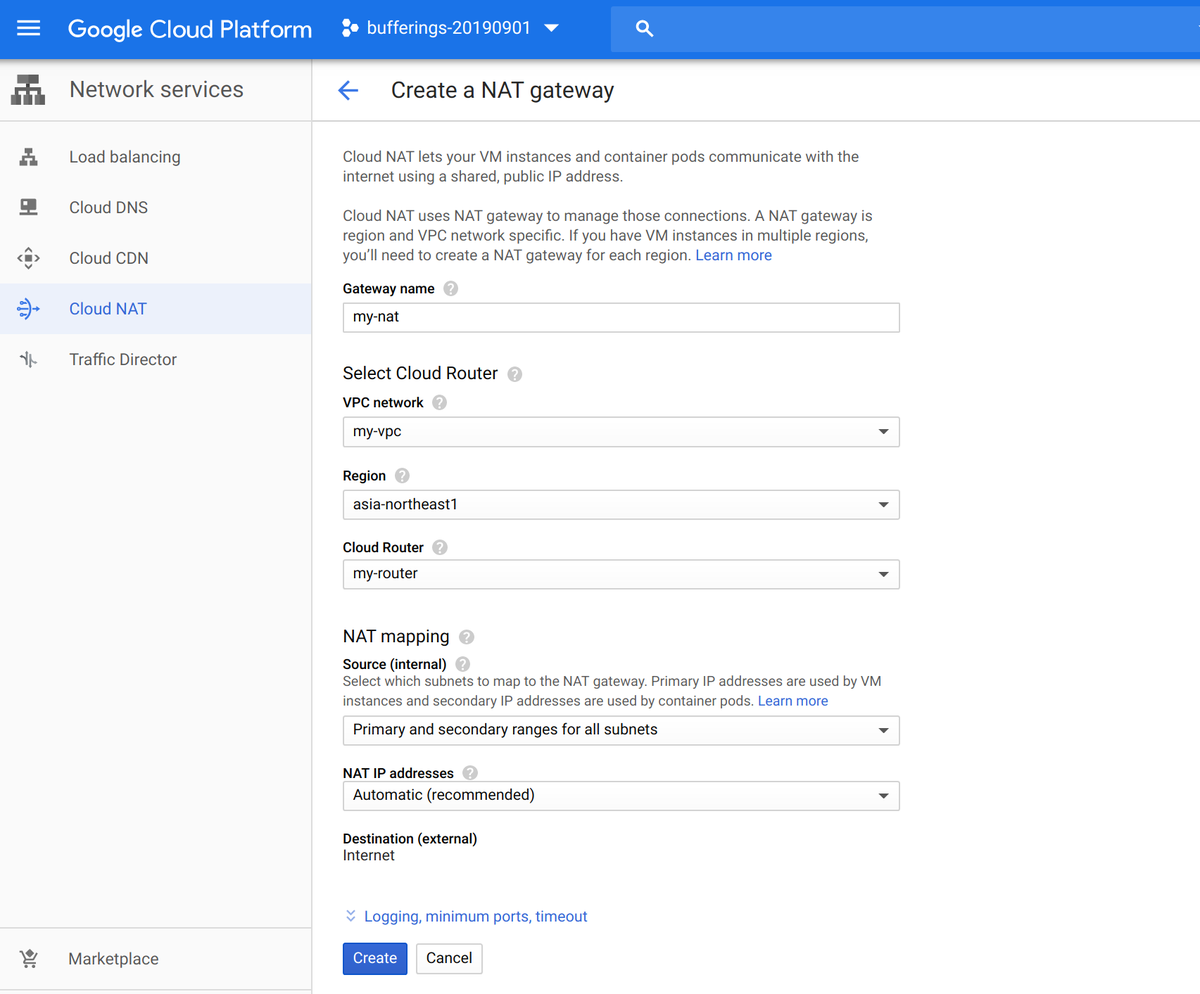The width and height of the screenshot is (1200, 994).
Task: Select Cloud NAT in sidebar
Action: tap(156, 309)
